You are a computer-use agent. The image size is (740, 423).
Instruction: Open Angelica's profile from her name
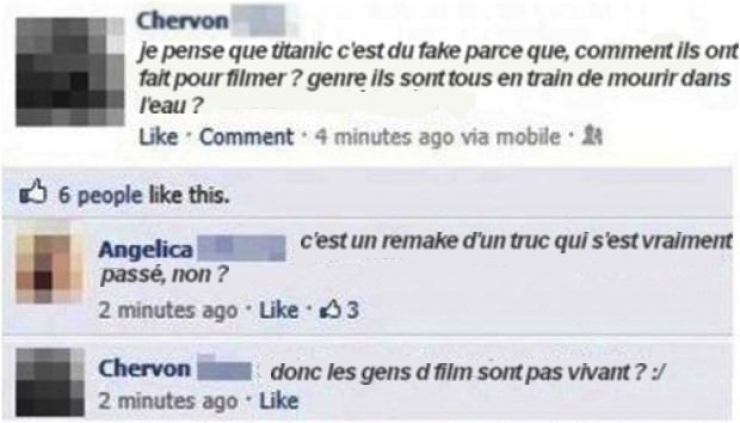pyautogui.click(x=139, y=249)
